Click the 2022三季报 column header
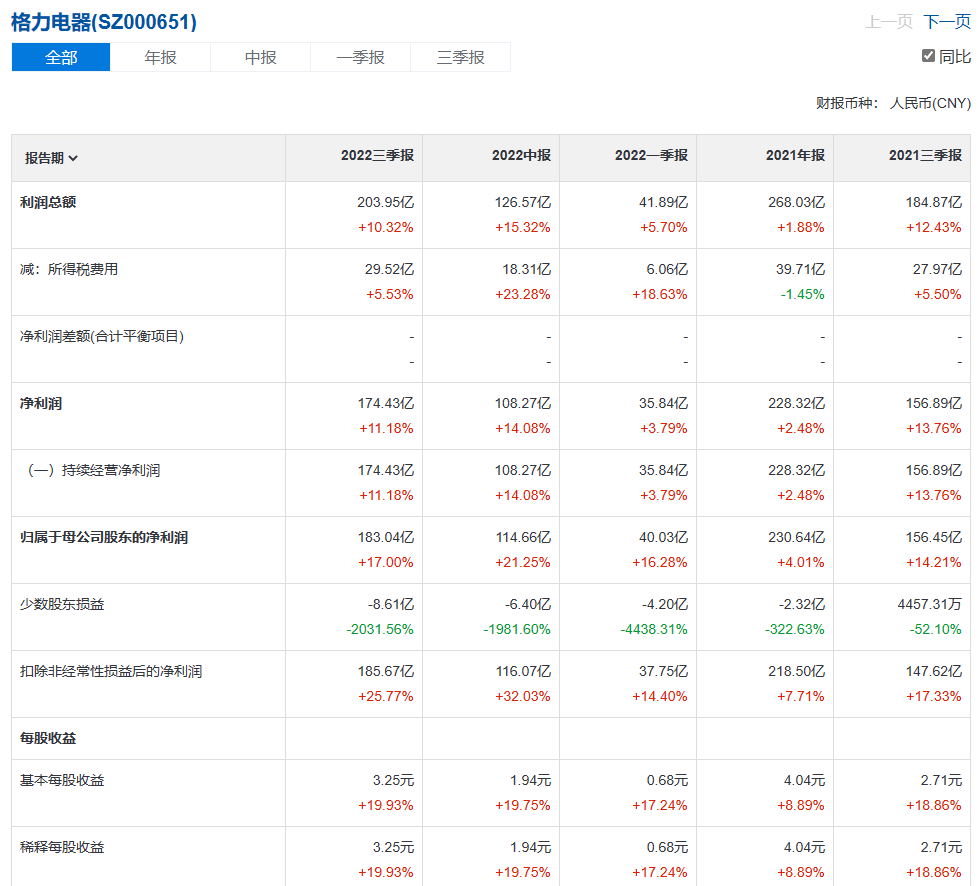The image size is (979, 886). coord(377,156)
